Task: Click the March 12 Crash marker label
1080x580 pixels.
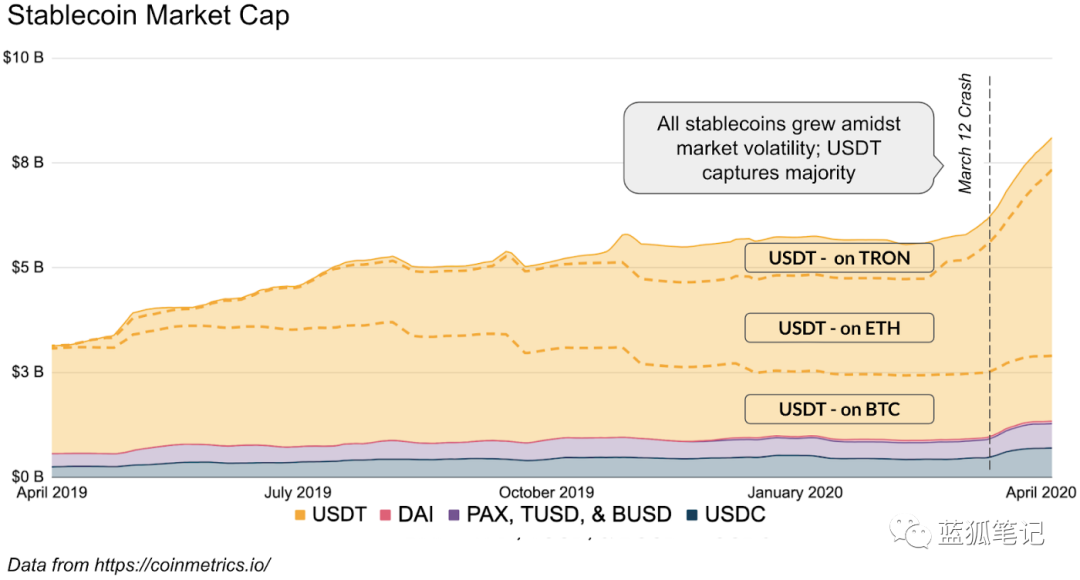Action: (x=965, y=133)
